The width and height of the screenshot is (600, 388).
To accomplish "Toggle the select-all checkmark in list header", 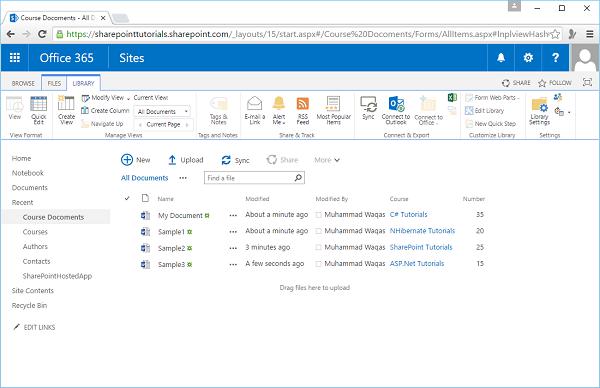I will coord(127,198).
